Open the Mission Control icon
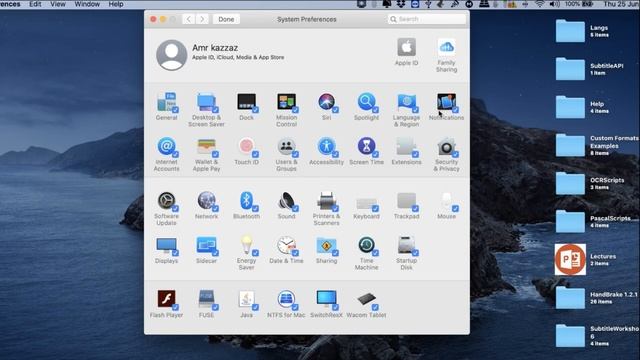 (287, 102)
